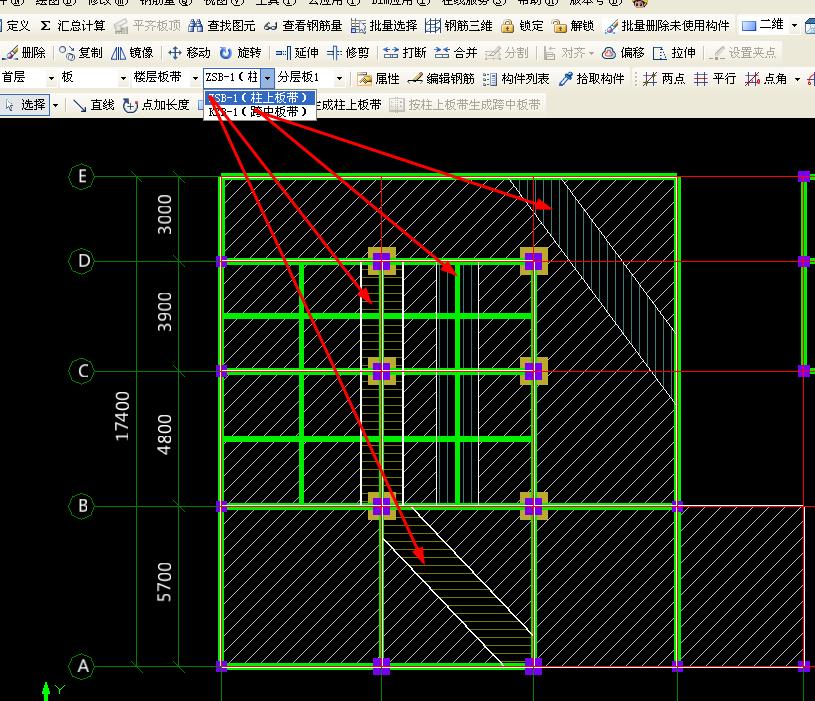Screen dimensions: 815x701
Task: Select the 打断 break tool
Action: tap(405, 52)
